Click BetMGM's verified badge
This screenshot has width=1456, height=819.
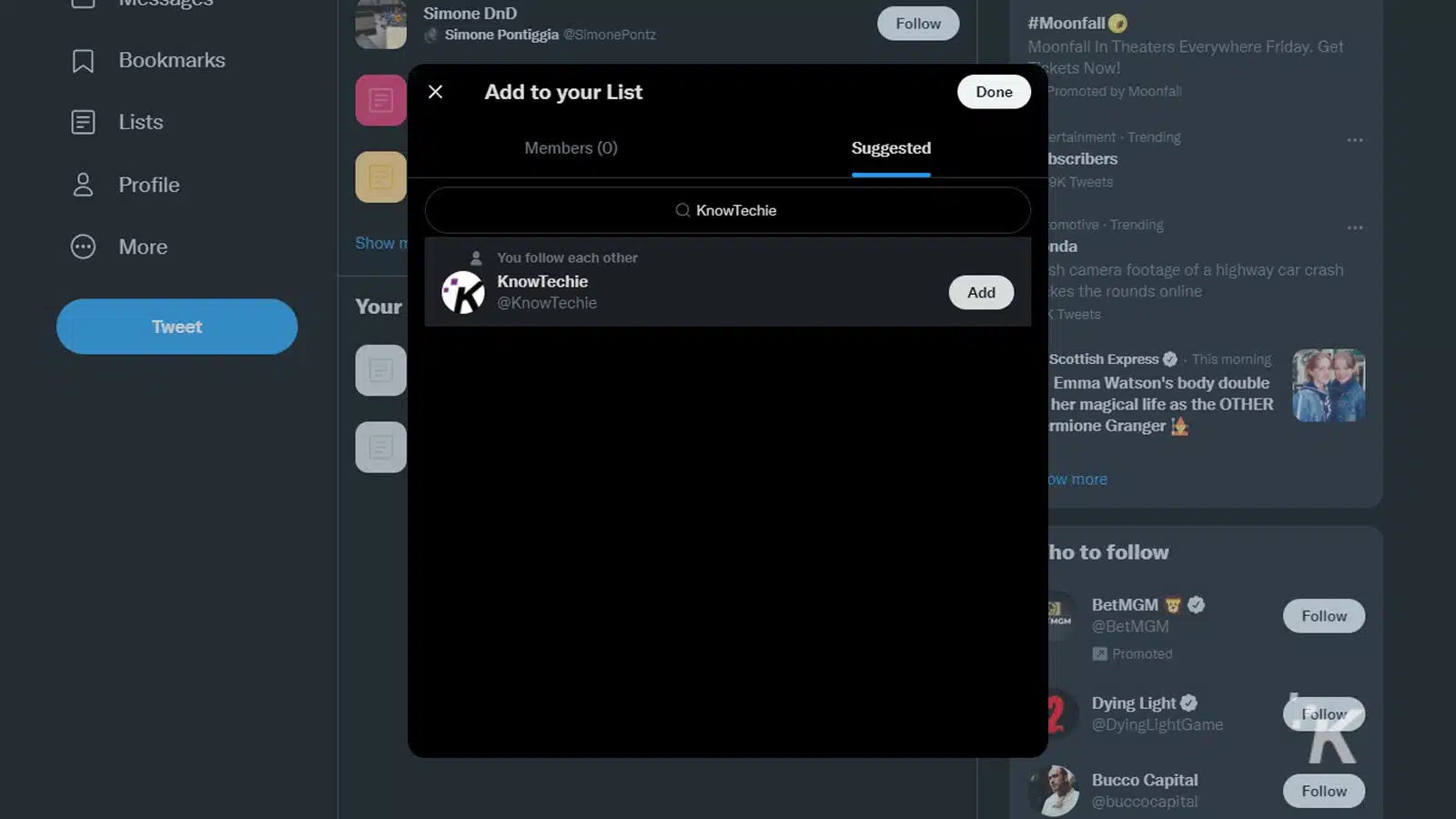click(x=1196, y=604)
